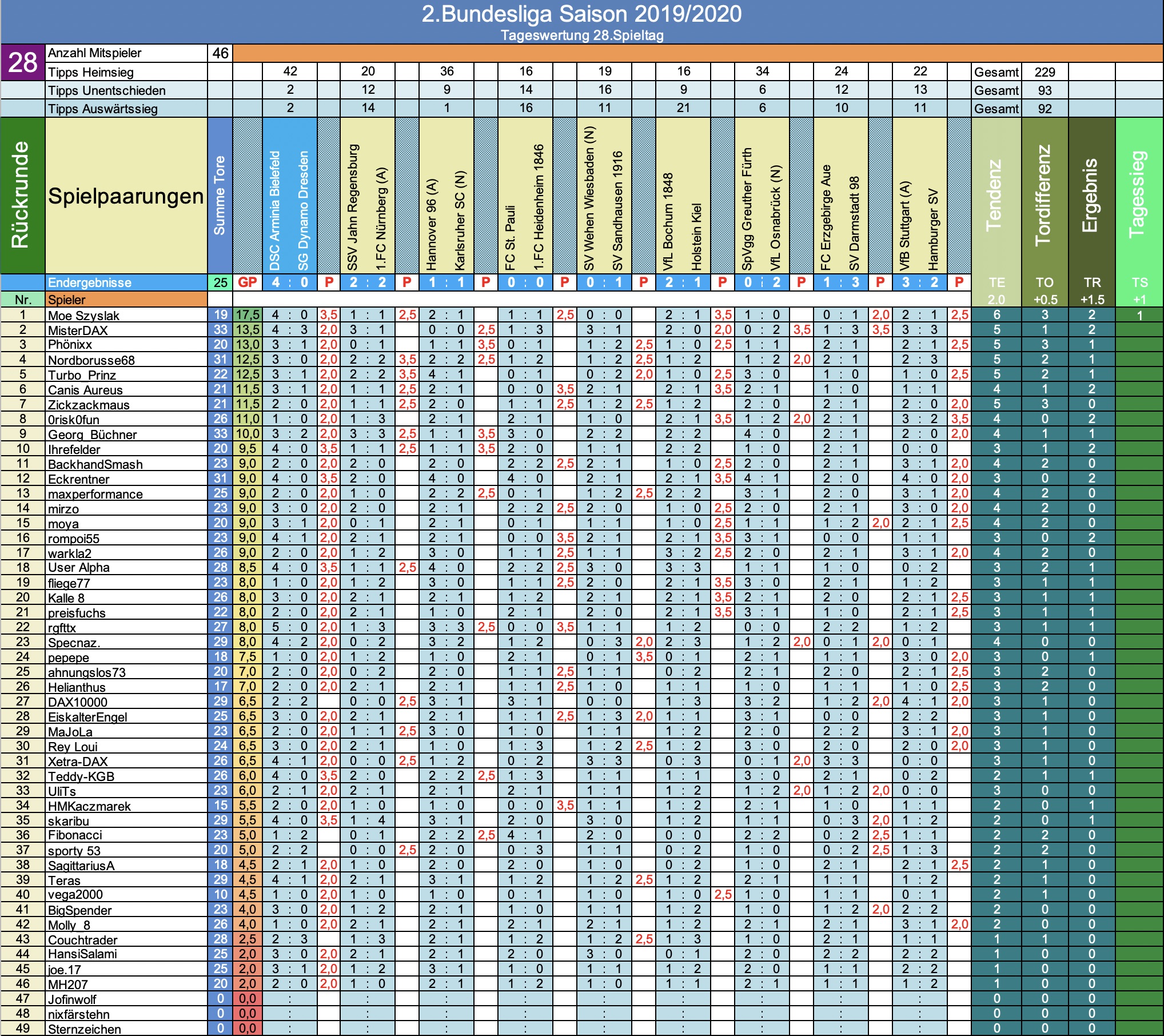Click the Gesamt Auswärtssieg total 92

(1045, 109)
